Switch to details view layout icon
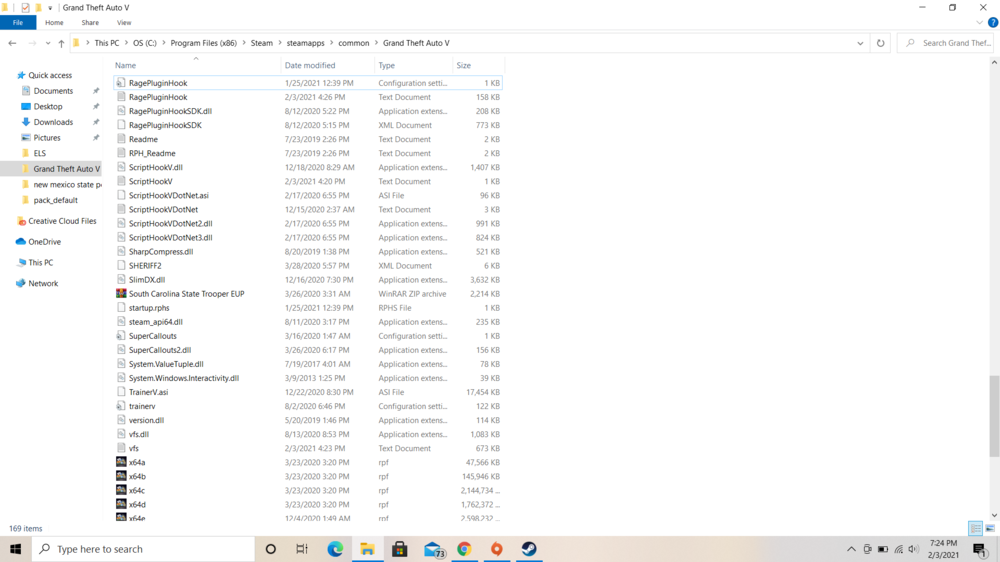Viewport: 1000px width, 562px height. pos(976,528)
